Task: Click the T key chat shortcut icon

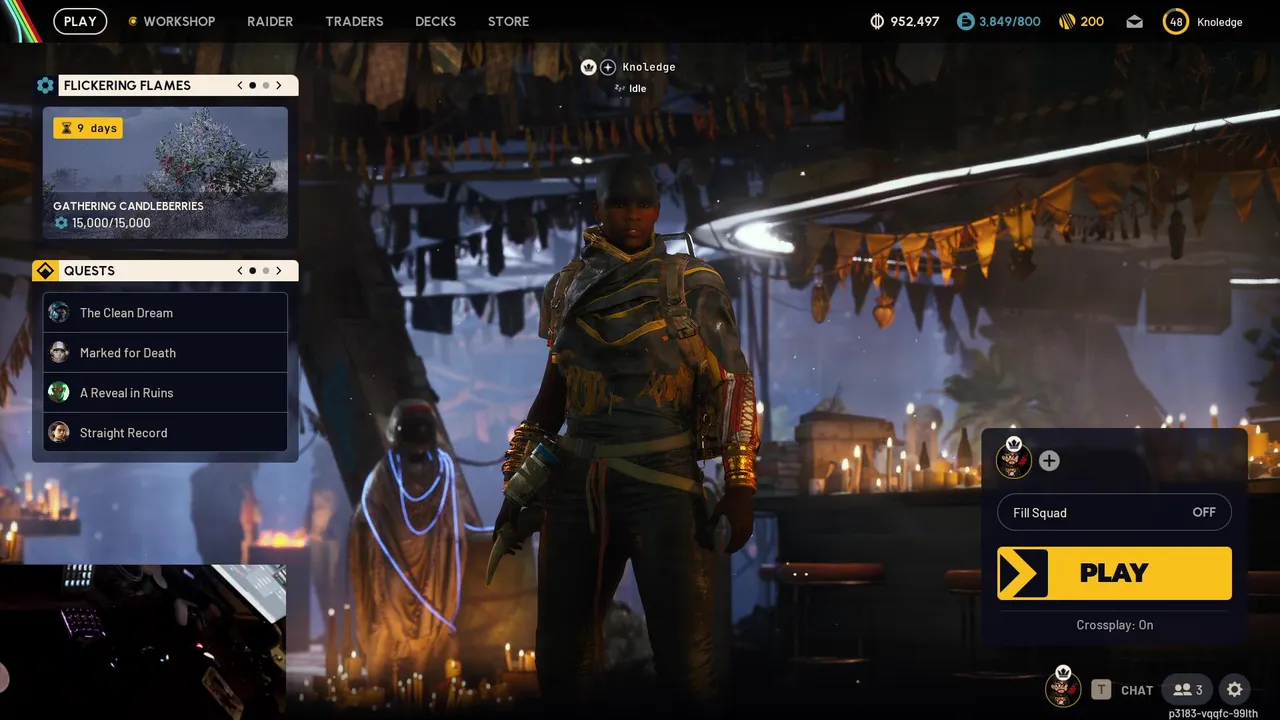Action: (x=1101, y=689)
